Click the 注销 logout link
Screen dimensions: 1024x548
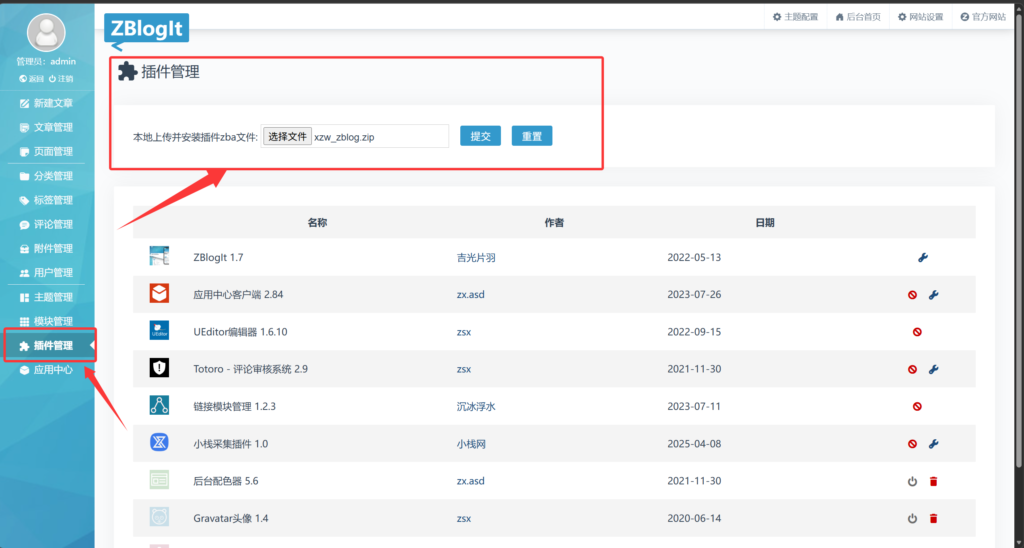61,78
